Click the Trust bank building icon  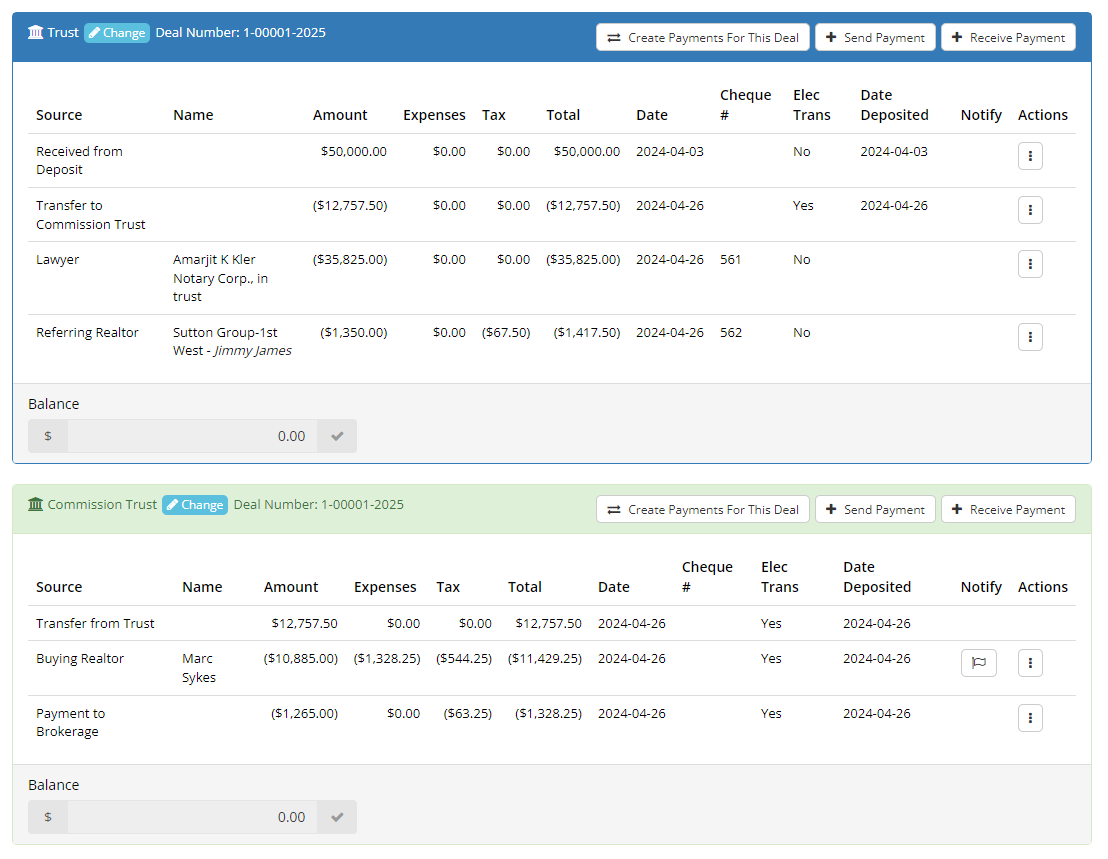(35, 32)
